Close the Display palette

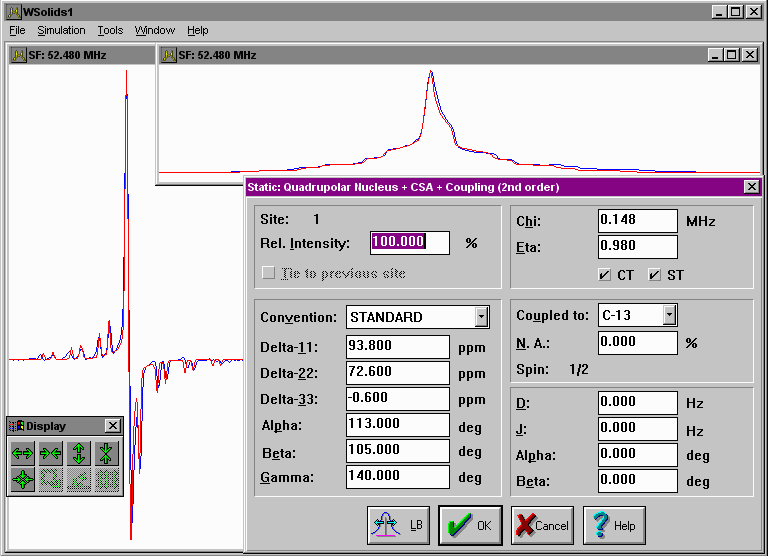pyautogui.click(x=112, y=426)
